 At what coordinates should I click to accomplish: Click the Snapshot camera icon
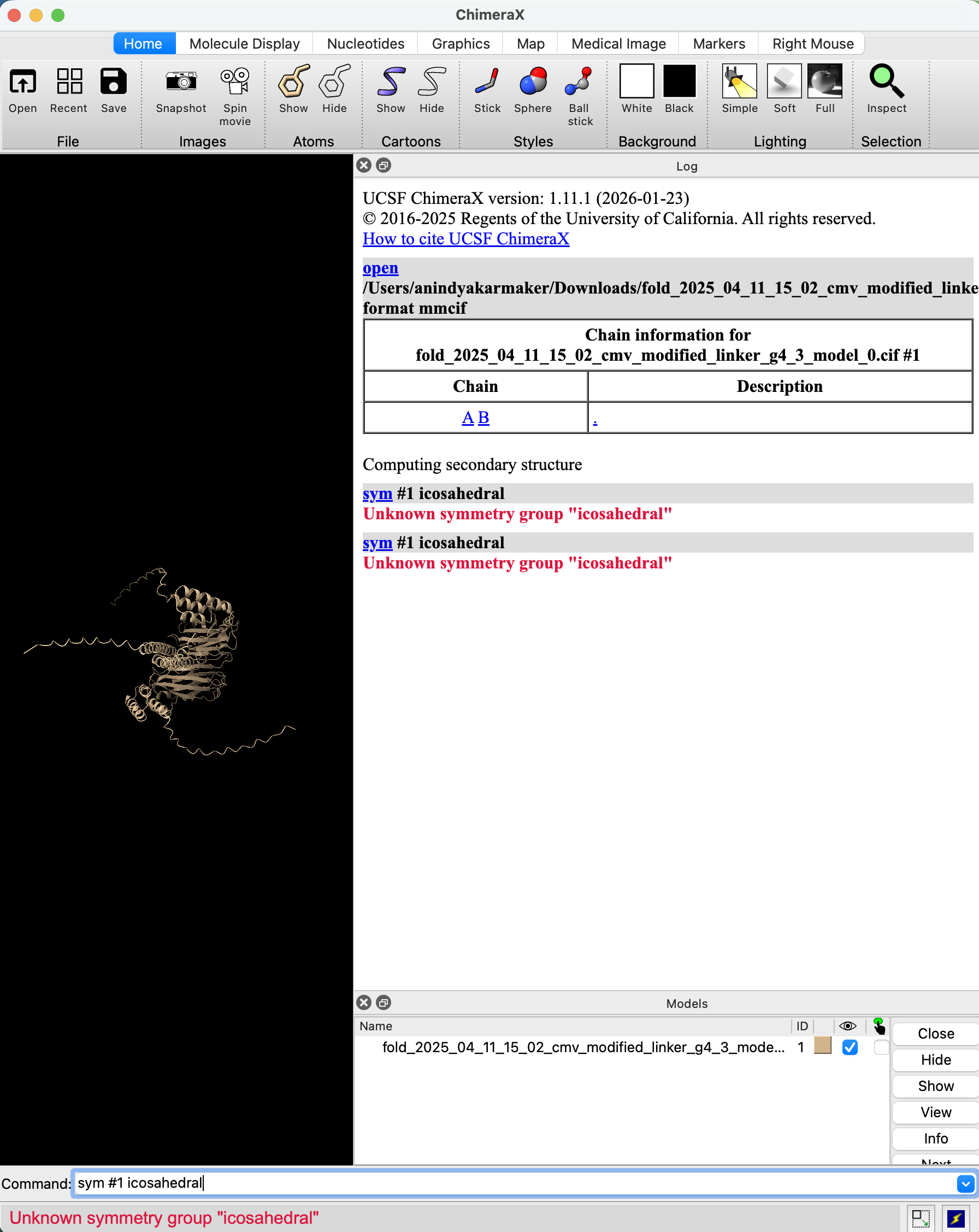point(180,82)
